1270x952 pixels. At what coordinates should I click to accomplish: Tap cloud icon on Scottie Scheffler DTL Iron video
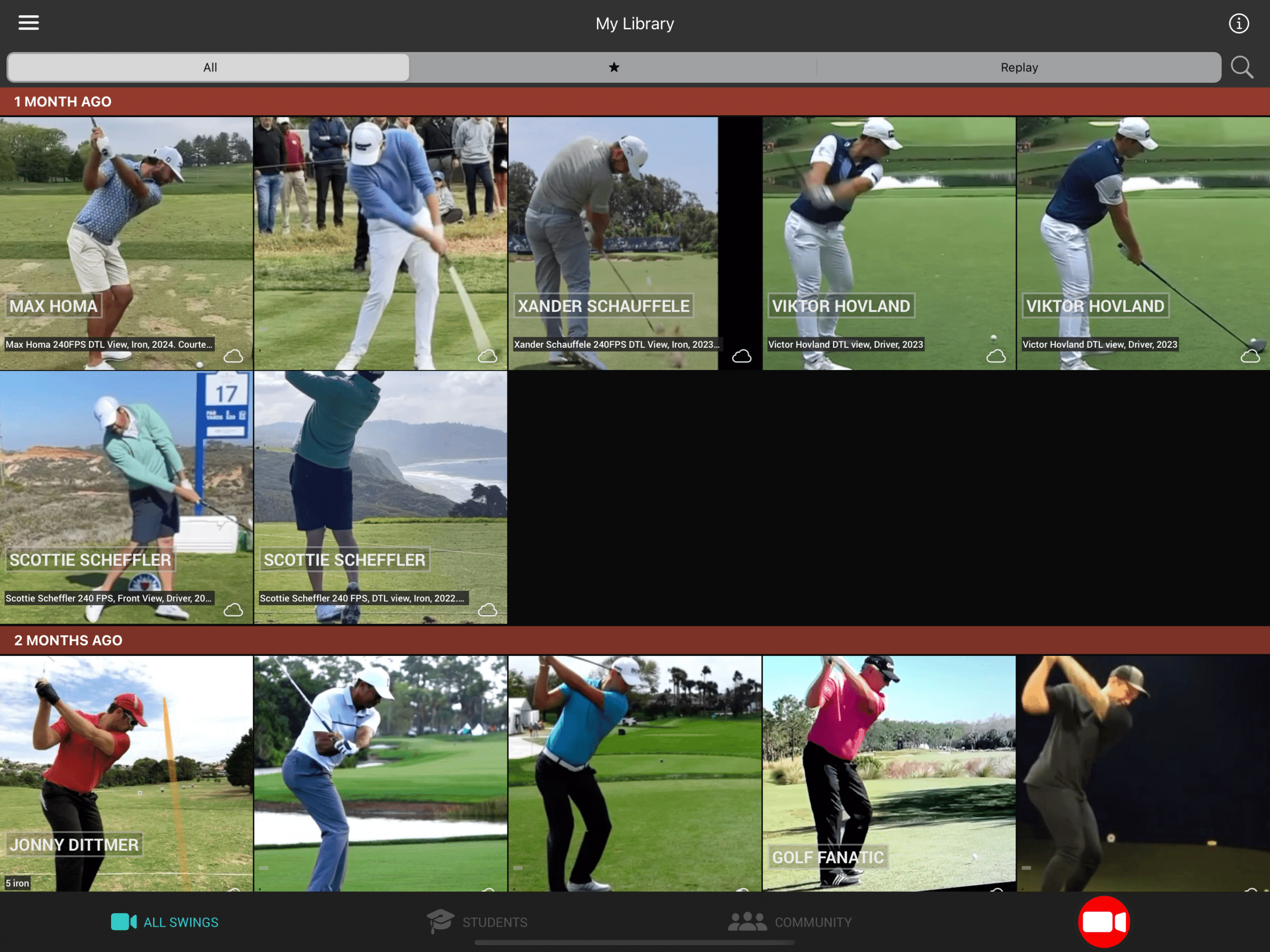(488, 610)
